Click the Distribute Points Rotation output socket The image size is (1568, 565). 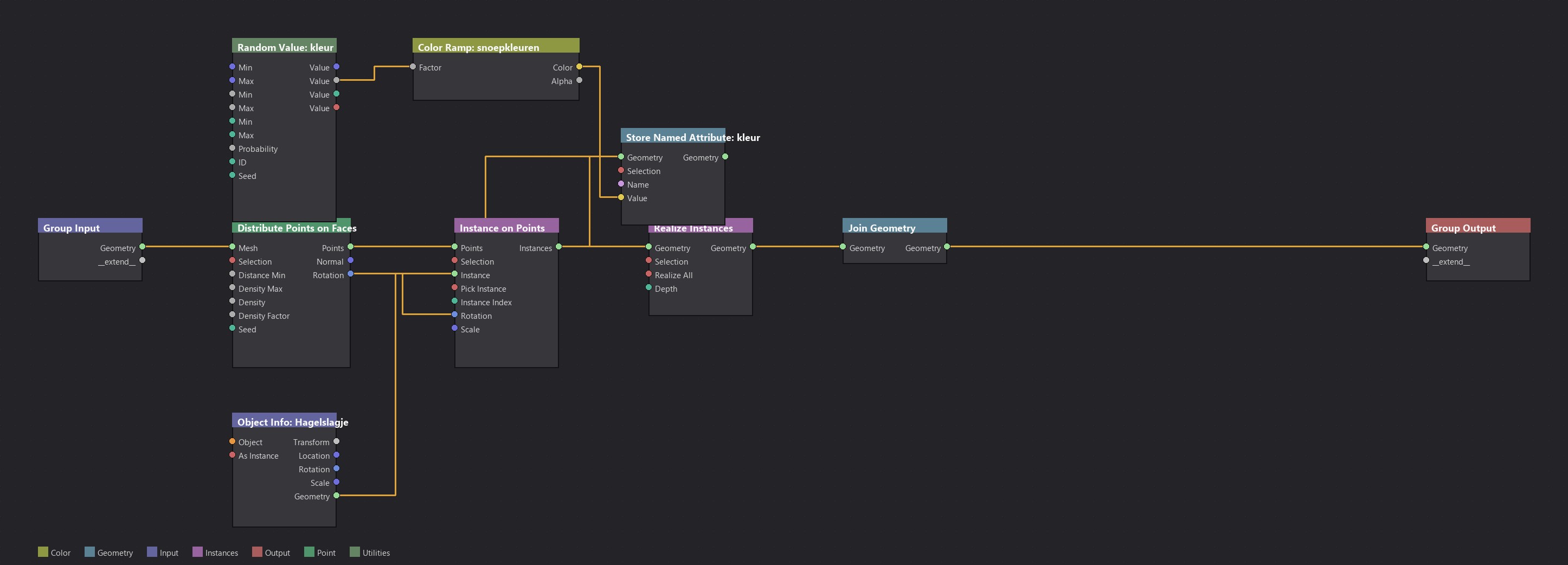click(351, 274)
